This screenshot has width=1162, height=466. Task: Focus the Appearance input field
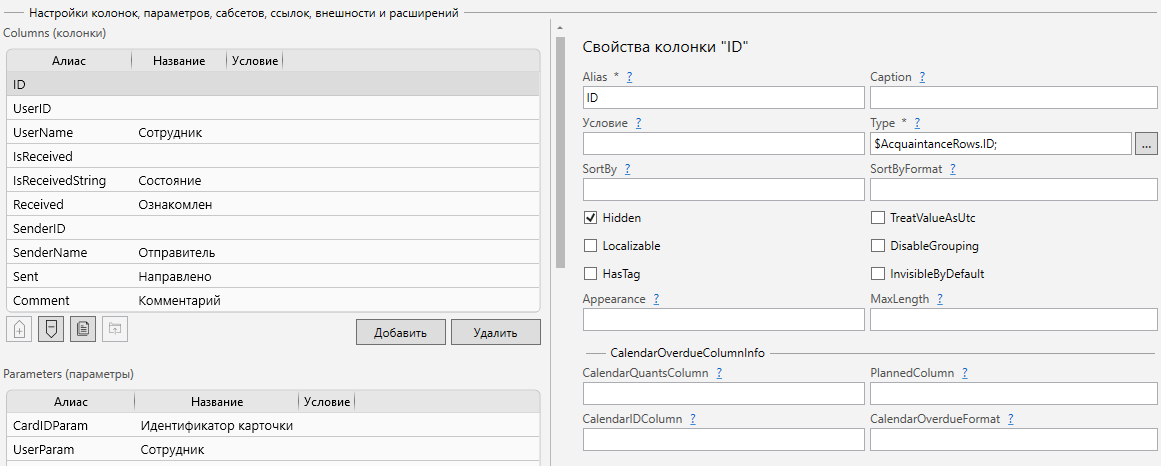(723, 320)
